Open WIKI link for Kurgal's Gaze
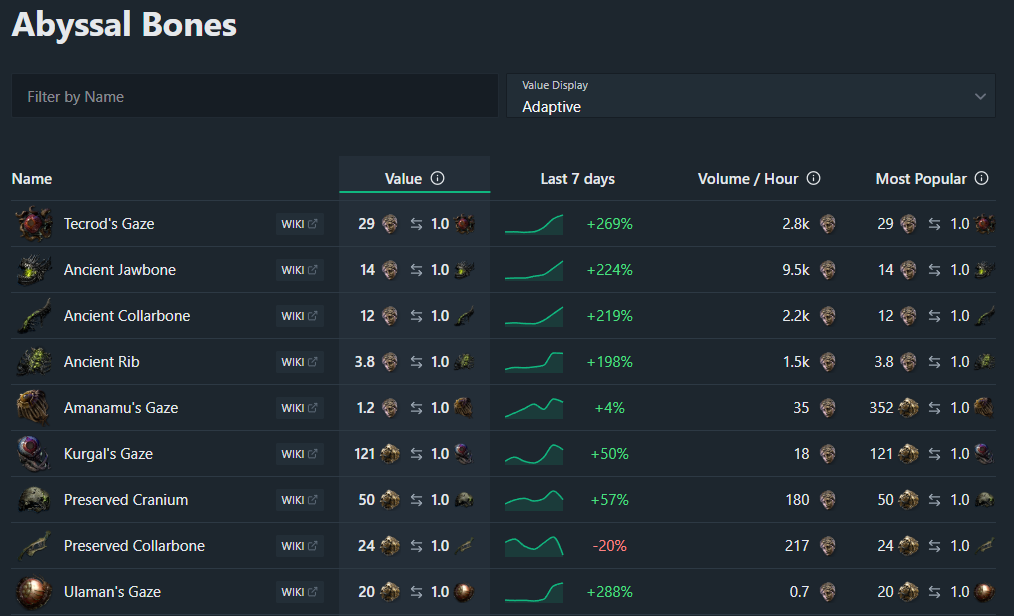This screenshot has height=616, width=1014. [299, 454]
